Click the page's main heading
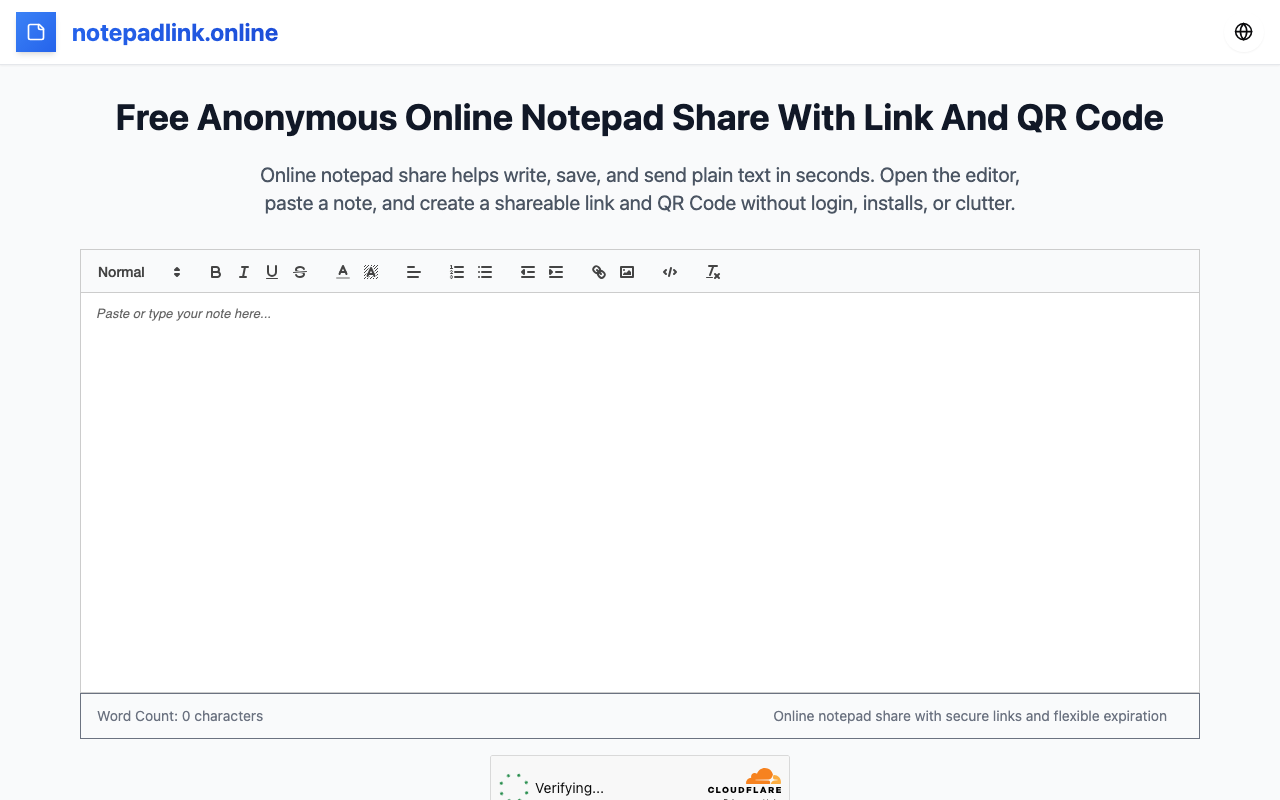1280x800 pixels. click(x=640, y=118)
